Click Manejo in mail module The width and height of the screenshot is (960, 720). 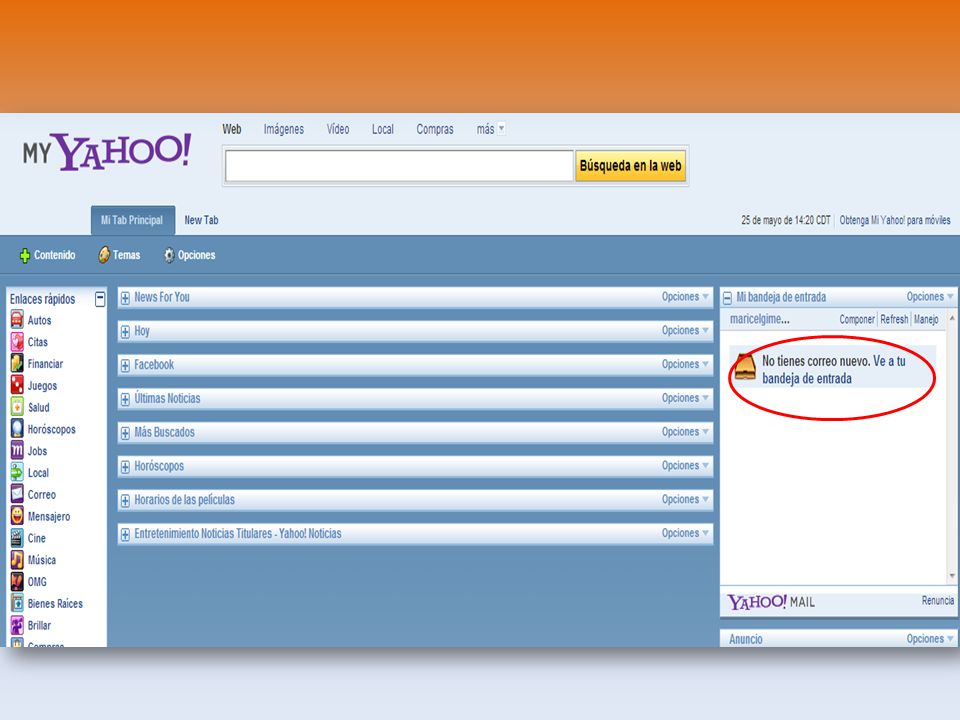(x=926, y=320)
